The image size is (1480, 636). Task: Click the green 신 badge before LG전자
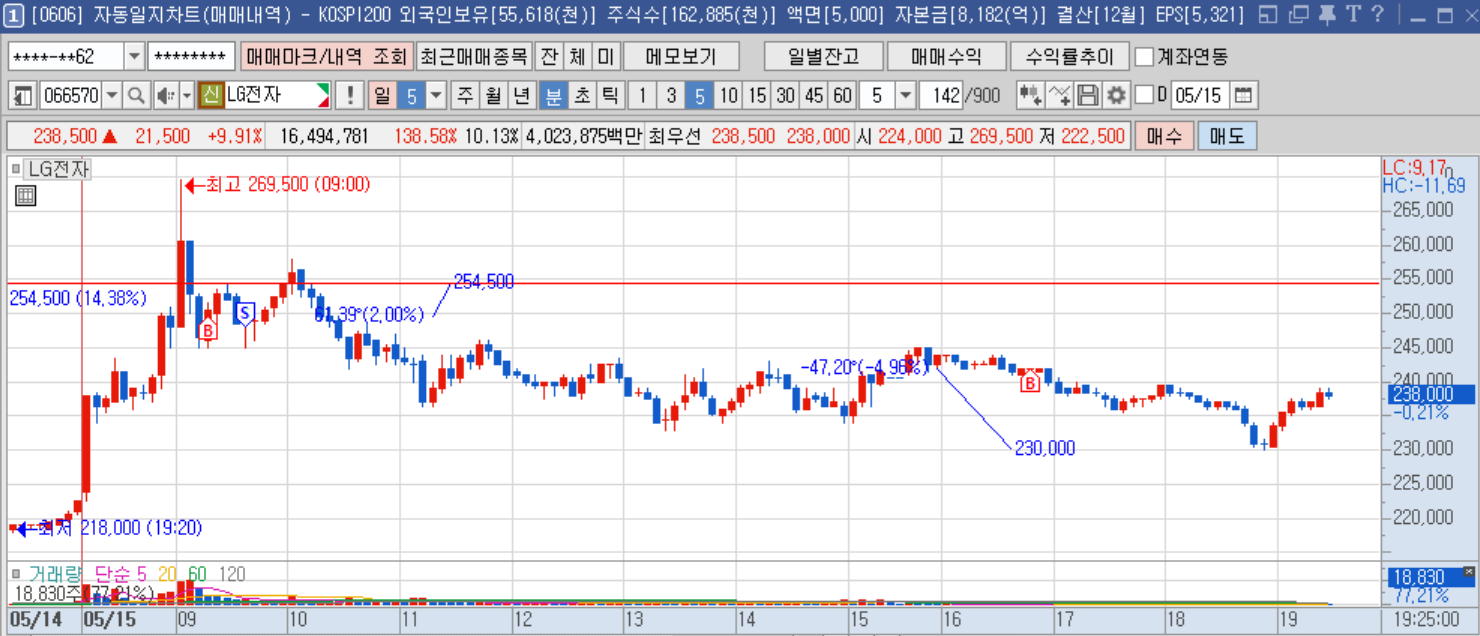pos(210,96)
